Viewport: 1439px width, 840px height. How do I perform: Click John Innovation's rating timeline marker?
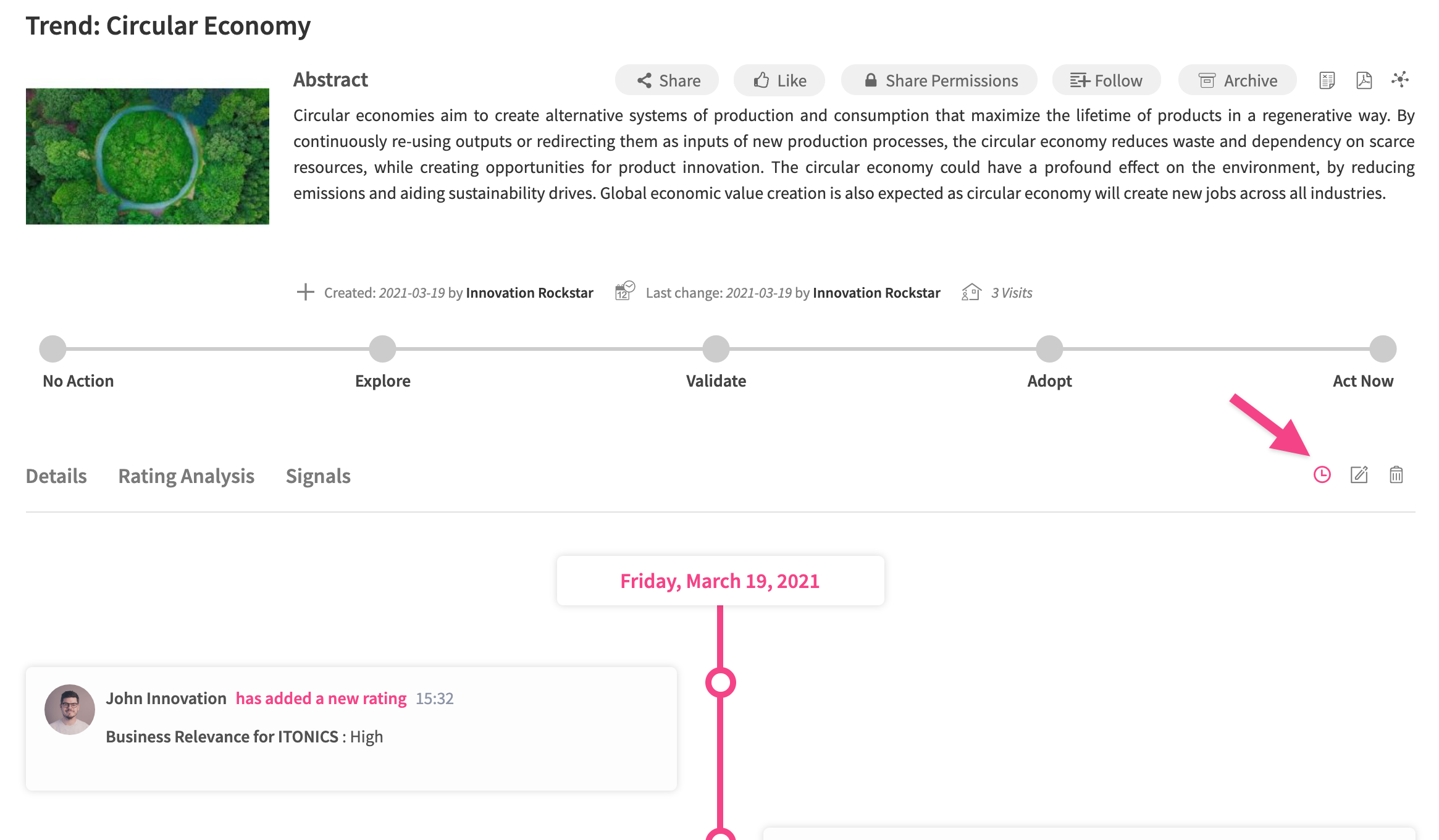tap(720, 682)
